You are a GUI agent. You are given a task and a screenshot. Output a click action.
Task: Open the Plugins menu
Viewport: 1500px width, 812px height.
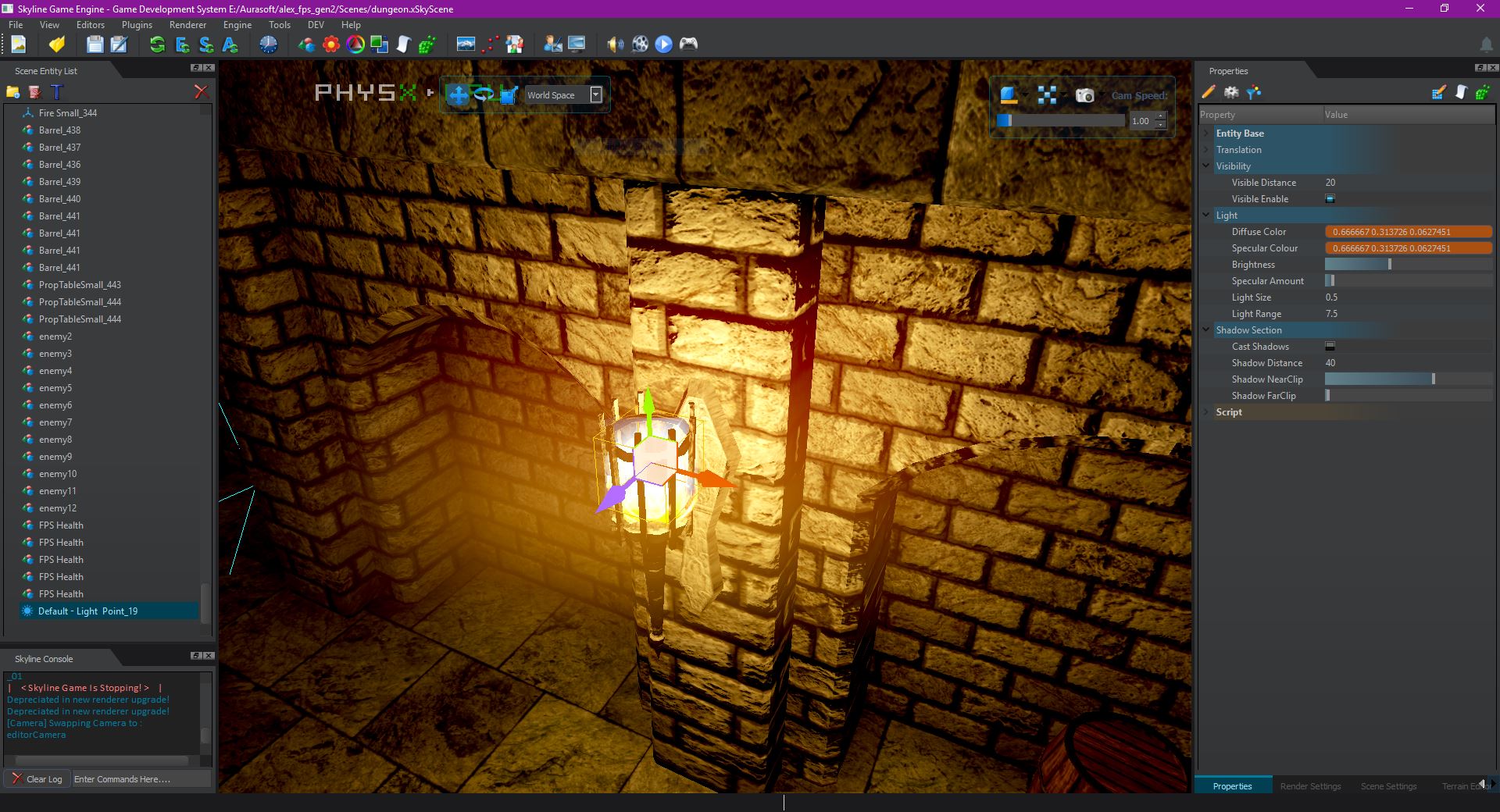[x=137, y=25]
